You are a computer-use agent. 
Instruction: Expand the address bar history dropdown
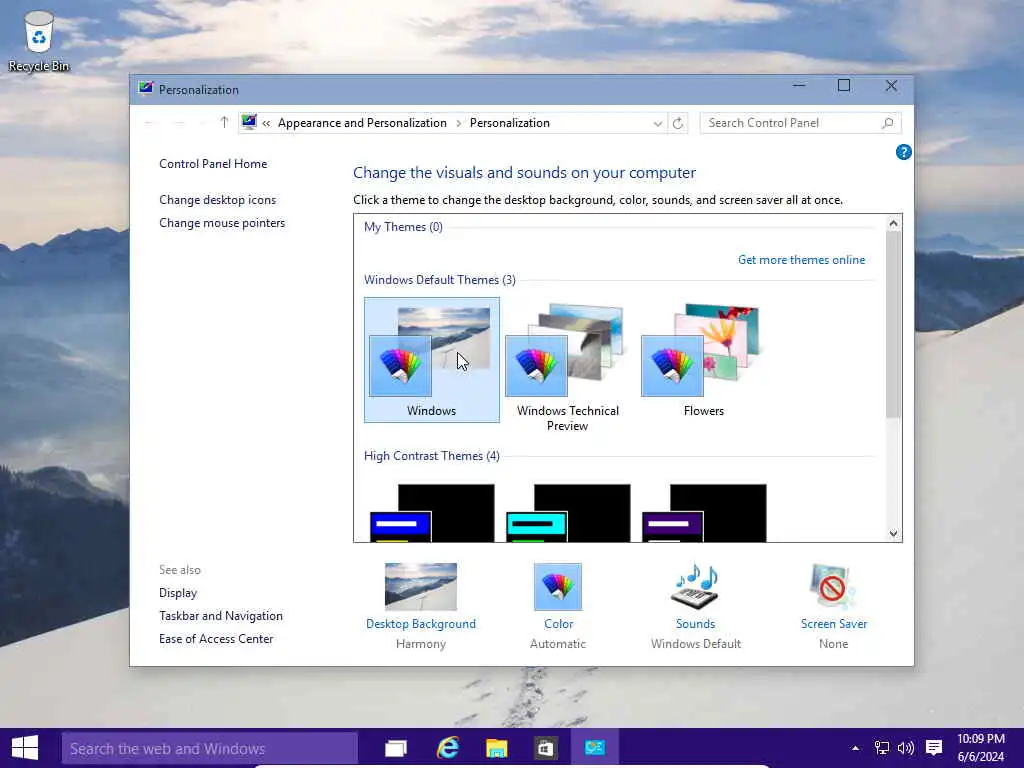657,123
